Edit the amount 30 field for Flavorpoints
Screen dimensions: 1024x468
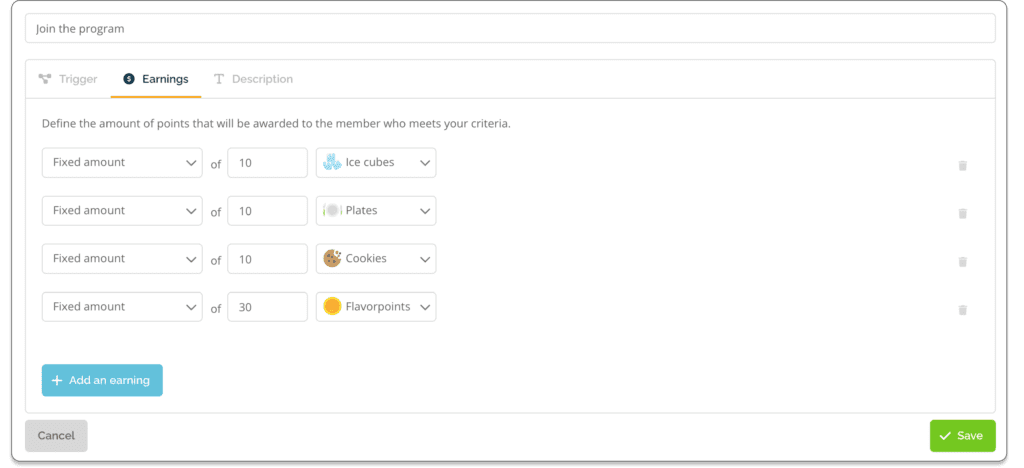point(267,307)
